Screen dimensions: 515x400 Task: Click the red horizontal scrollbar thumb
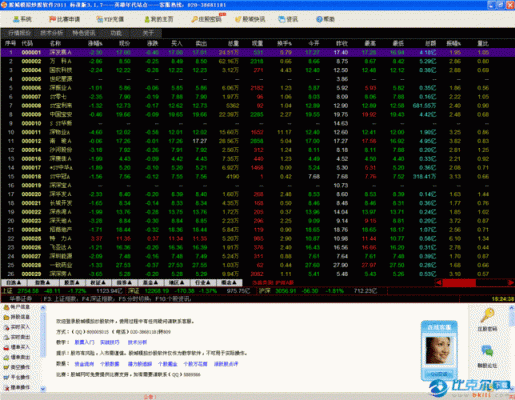pos(459,283)
